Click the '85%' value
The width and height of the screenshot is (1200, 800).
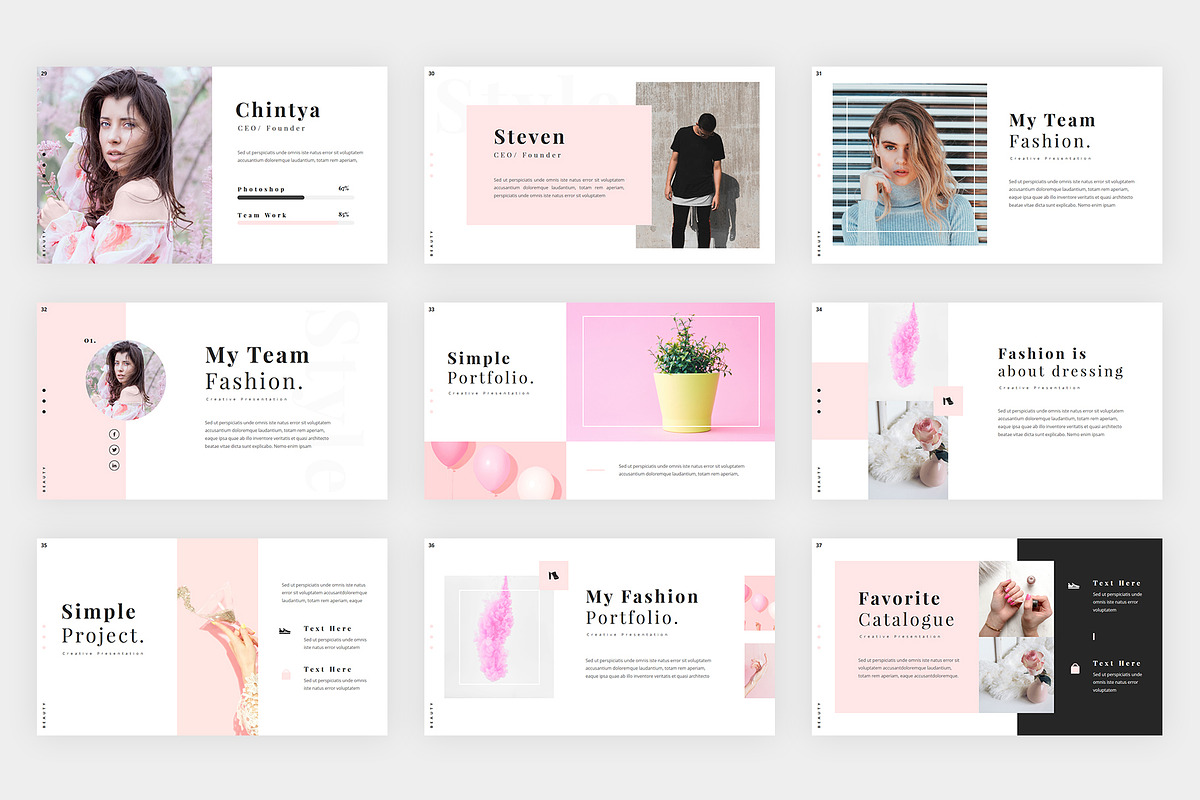click(x=344, y=215)
